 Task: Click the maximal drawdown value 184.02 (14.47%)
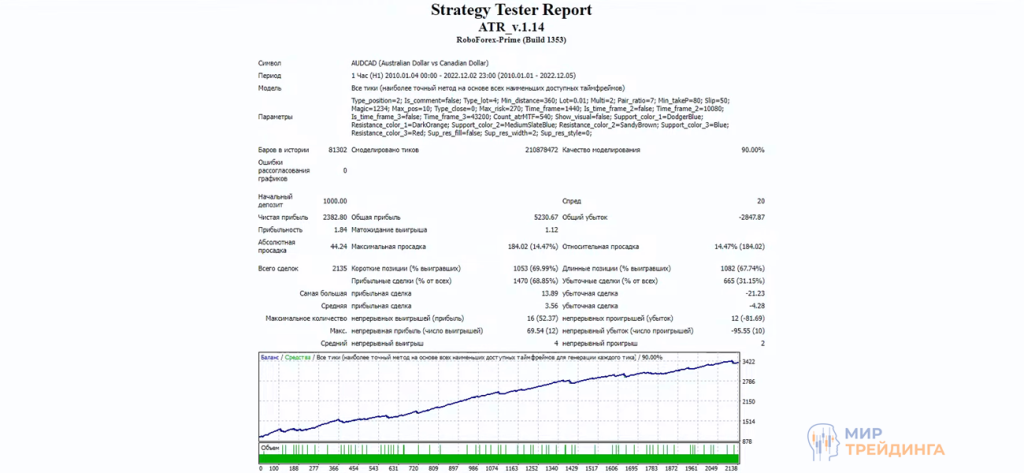530,245
